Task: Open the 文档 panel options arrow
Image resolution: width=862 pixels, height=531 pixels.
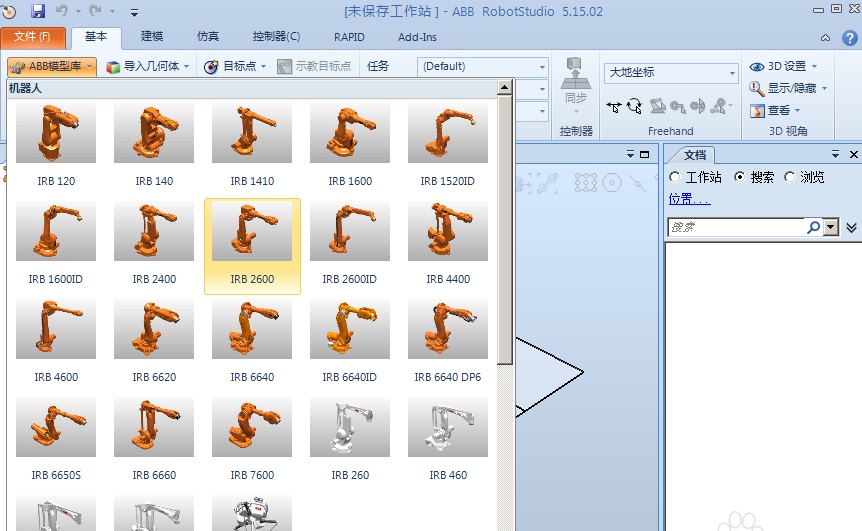Action: point(835,155)
